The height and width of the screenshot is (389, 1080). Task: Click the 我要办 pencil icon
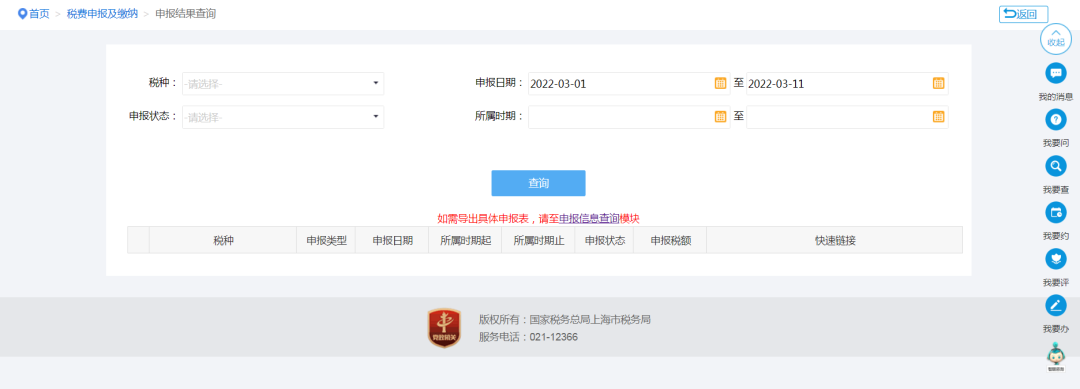pyautogui.click(x=1055, y=305)
